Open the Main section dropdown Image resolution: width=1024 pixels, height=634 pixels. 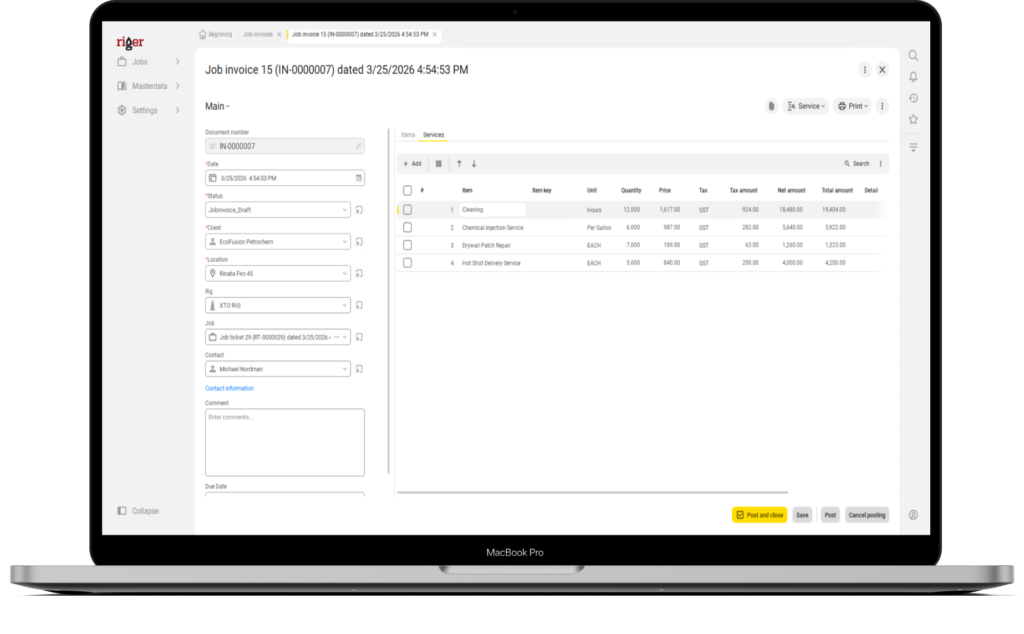[x=217, y=106]
